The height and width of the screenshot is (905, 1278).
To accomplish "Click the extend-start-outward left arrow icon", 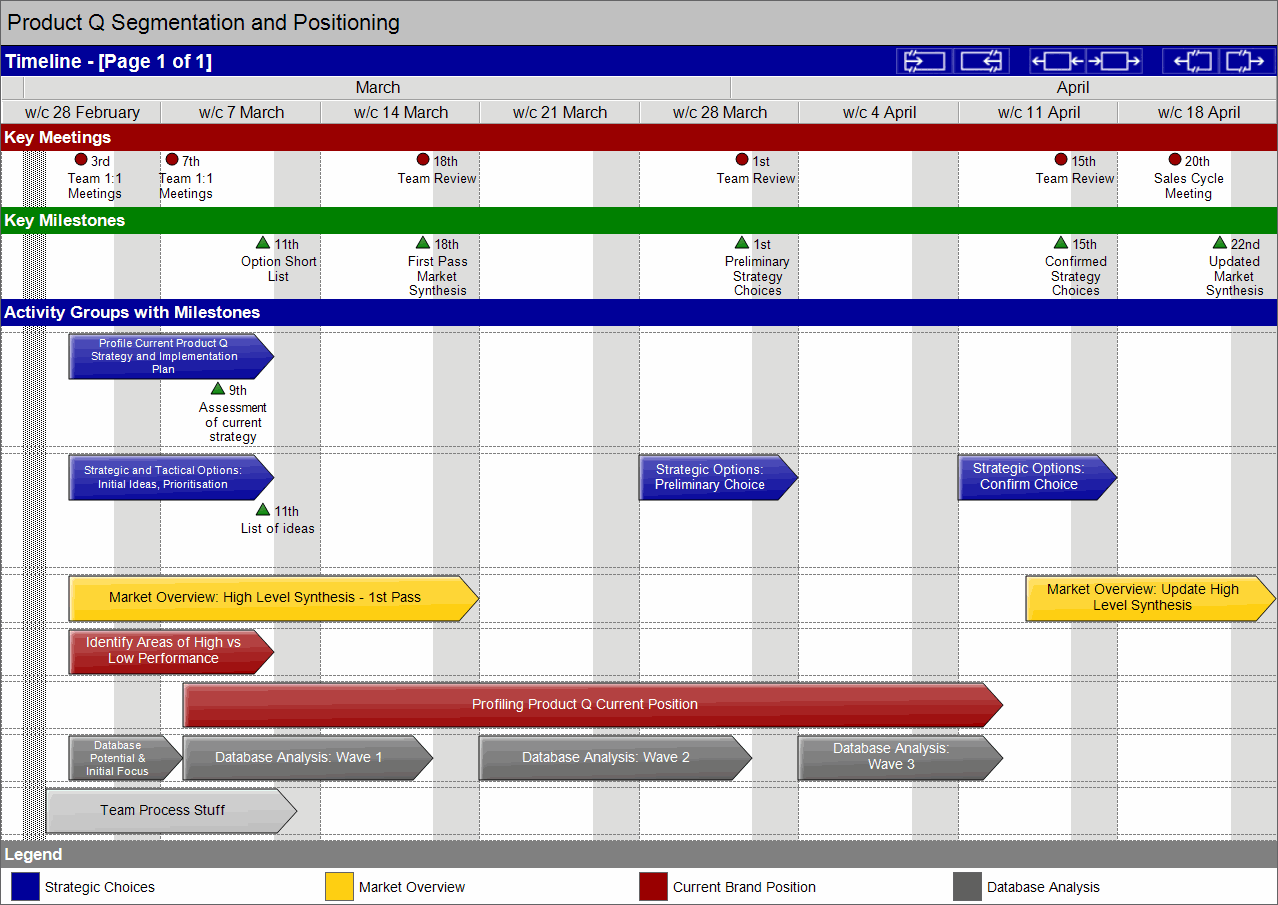I will 1191,61.
